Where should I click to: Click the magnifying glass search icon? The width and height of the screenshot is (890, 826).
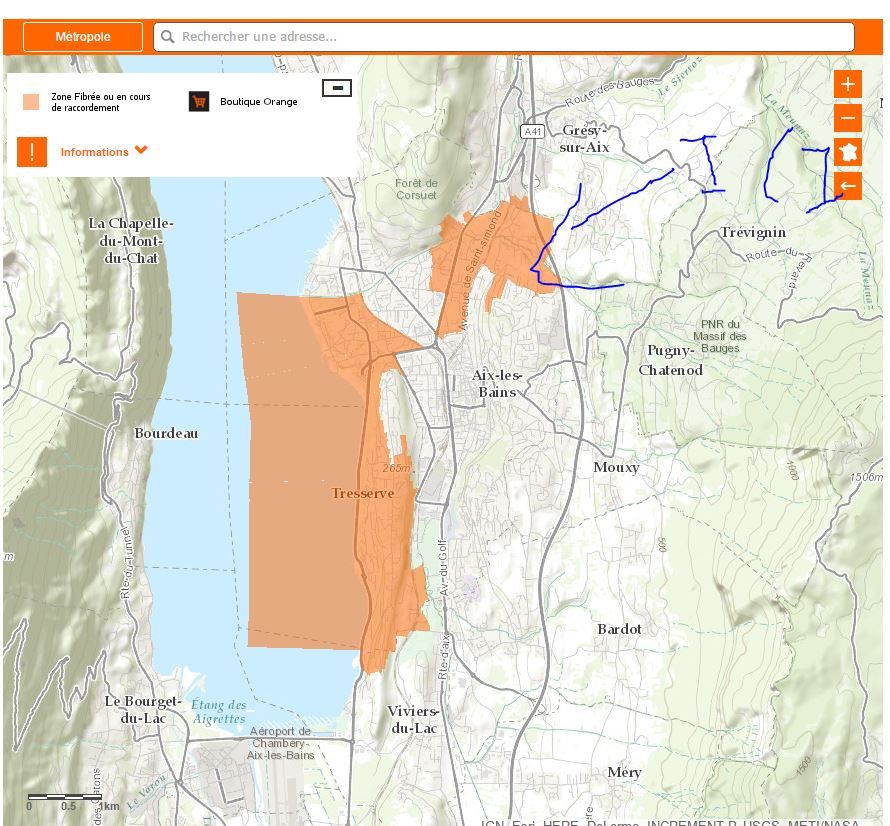pos(168,37)
